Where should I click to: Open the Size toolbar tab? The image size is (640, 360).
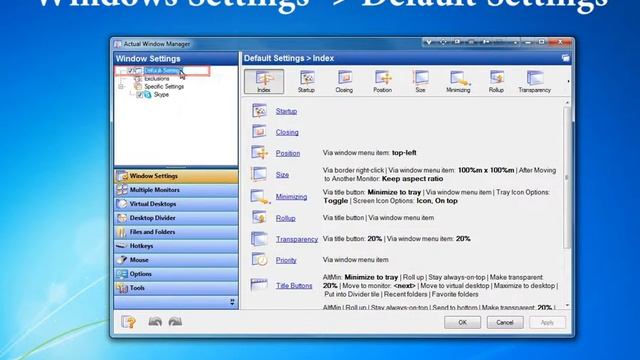pyautogui.click(x=420, y=81)
